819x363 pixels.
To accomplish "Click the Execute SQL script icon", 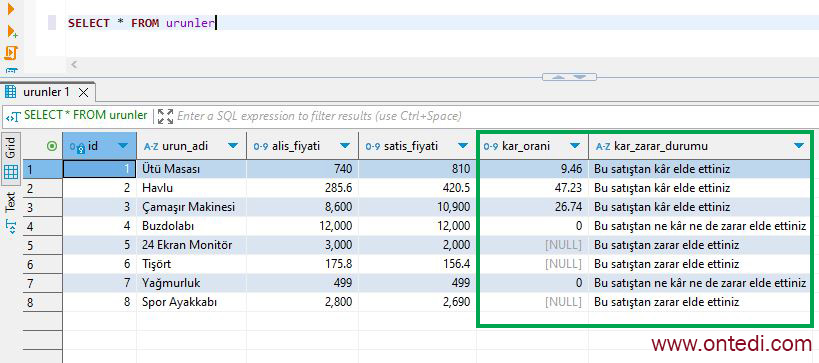I will [11, 53].
